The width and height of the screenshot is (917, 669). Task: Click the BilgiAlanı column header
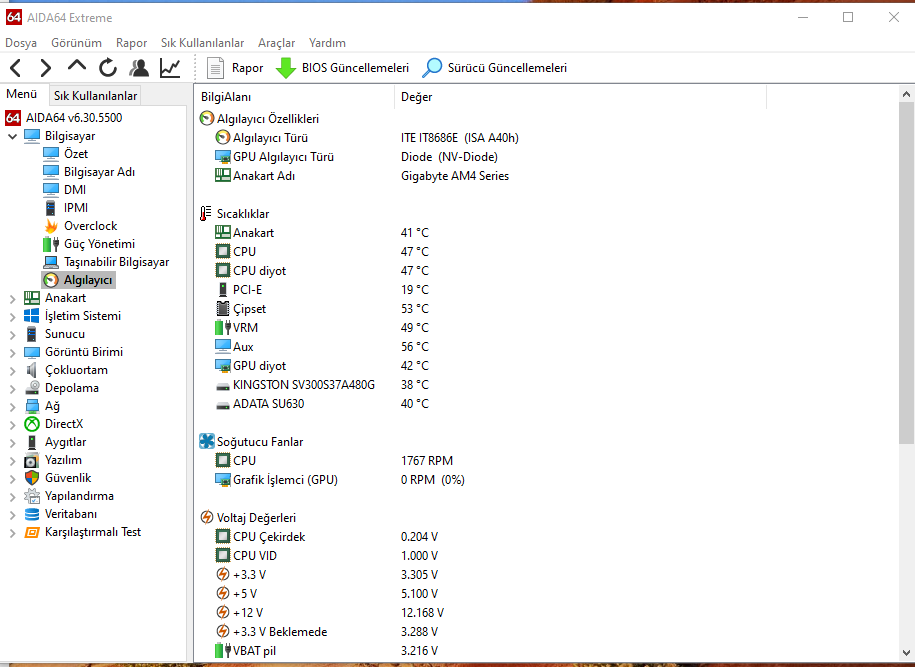(x=295, y=97)
